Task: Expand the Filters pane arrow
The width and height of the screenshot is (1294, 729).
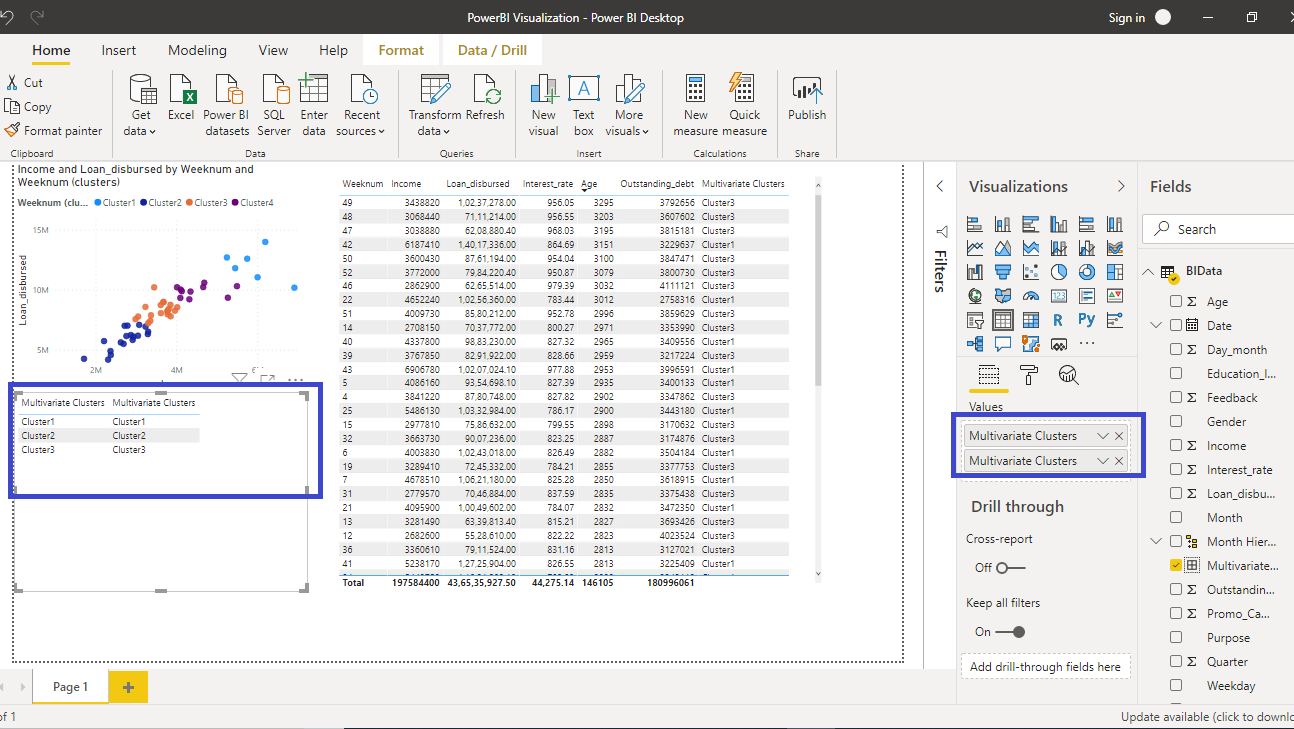Action: click(939, 186)
